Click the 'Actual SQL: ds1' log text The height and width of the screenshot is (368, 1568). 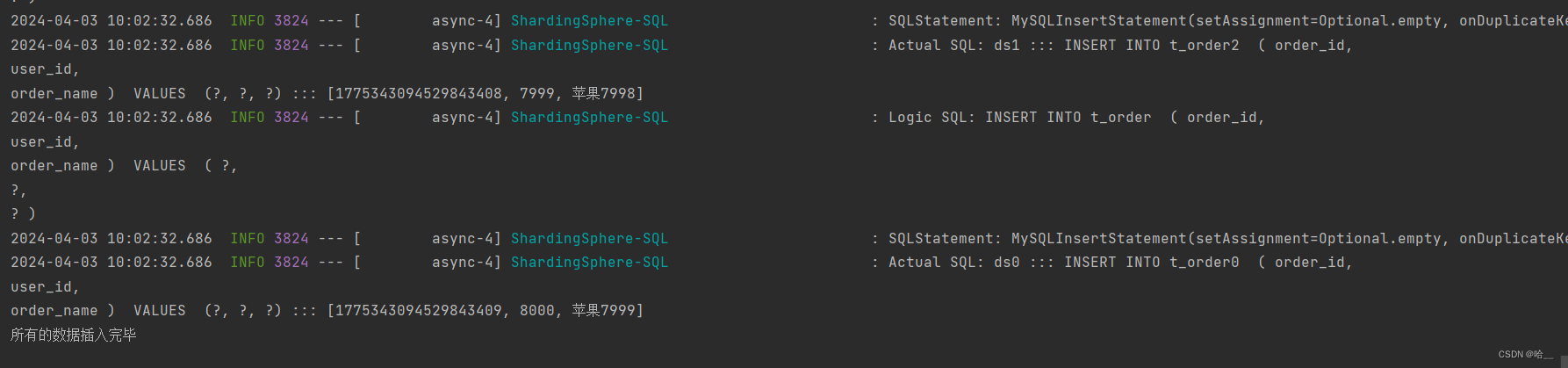point(953,45)
